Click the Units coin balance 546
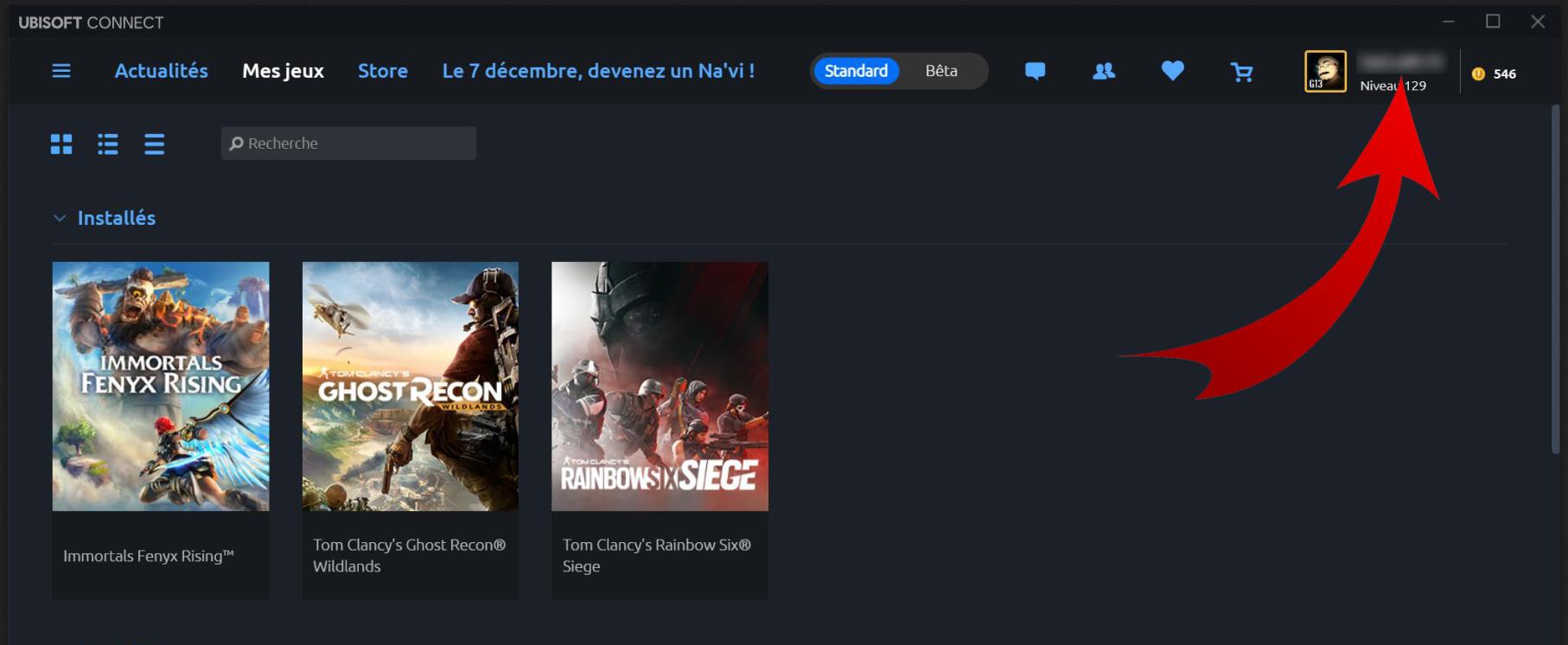The height and width of the screenshot is (645, 1568). point(1494,73)
